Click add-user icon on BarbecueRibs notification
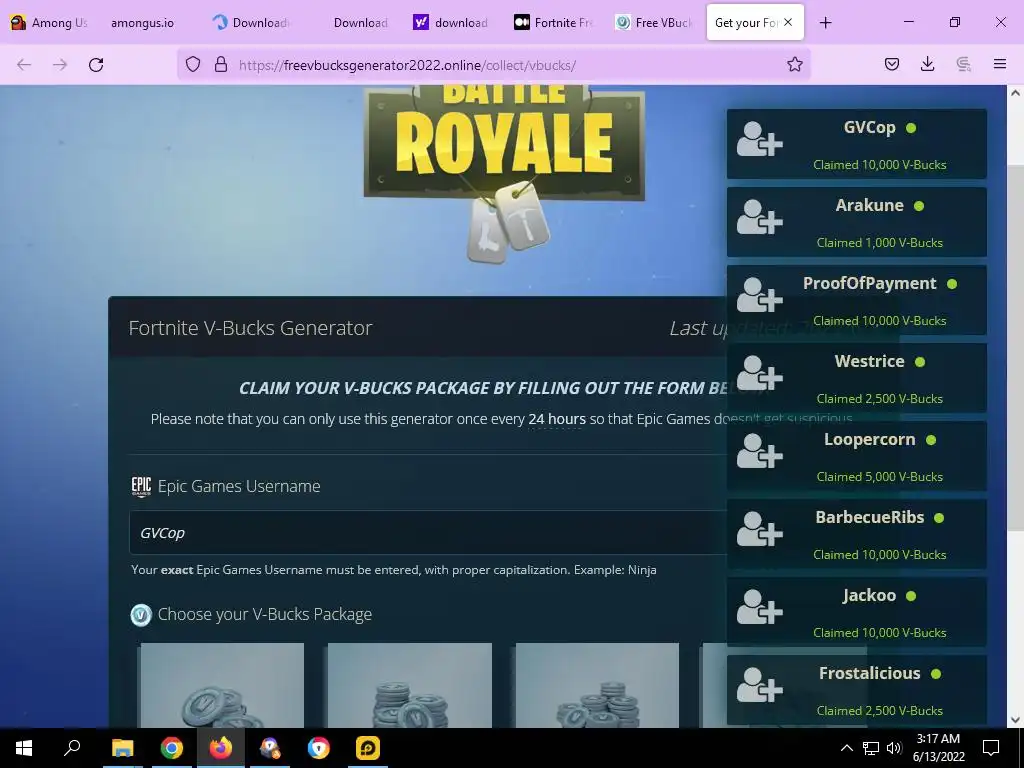The height and width of the screenshot is (768, 1024). 760,528
